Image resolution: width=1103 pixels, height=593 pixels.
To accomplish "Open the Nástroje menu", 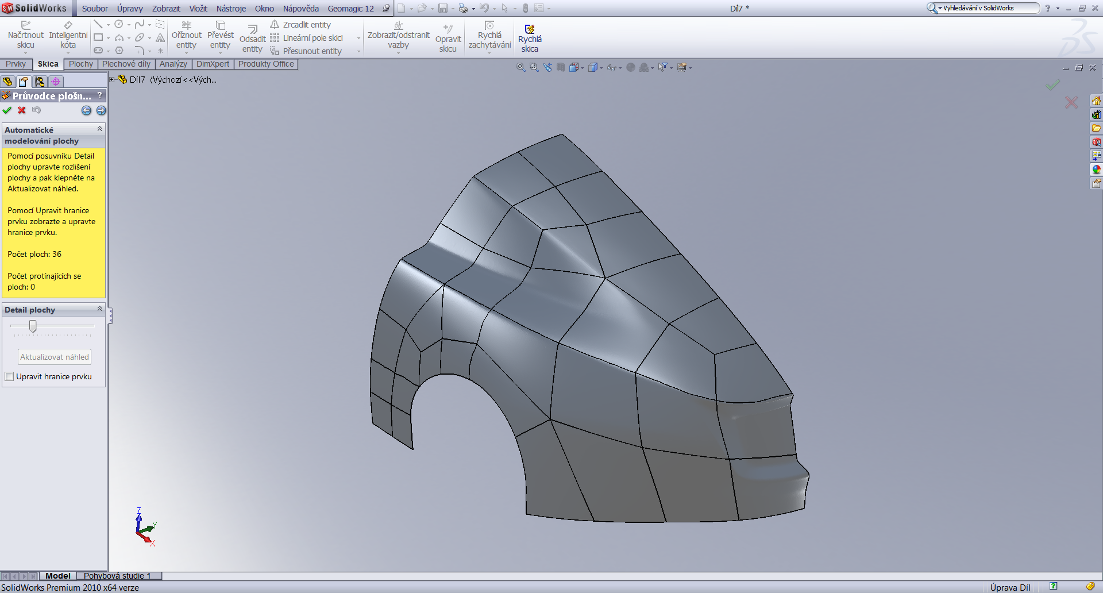I will pyautogui.click(x=231, y=8).
